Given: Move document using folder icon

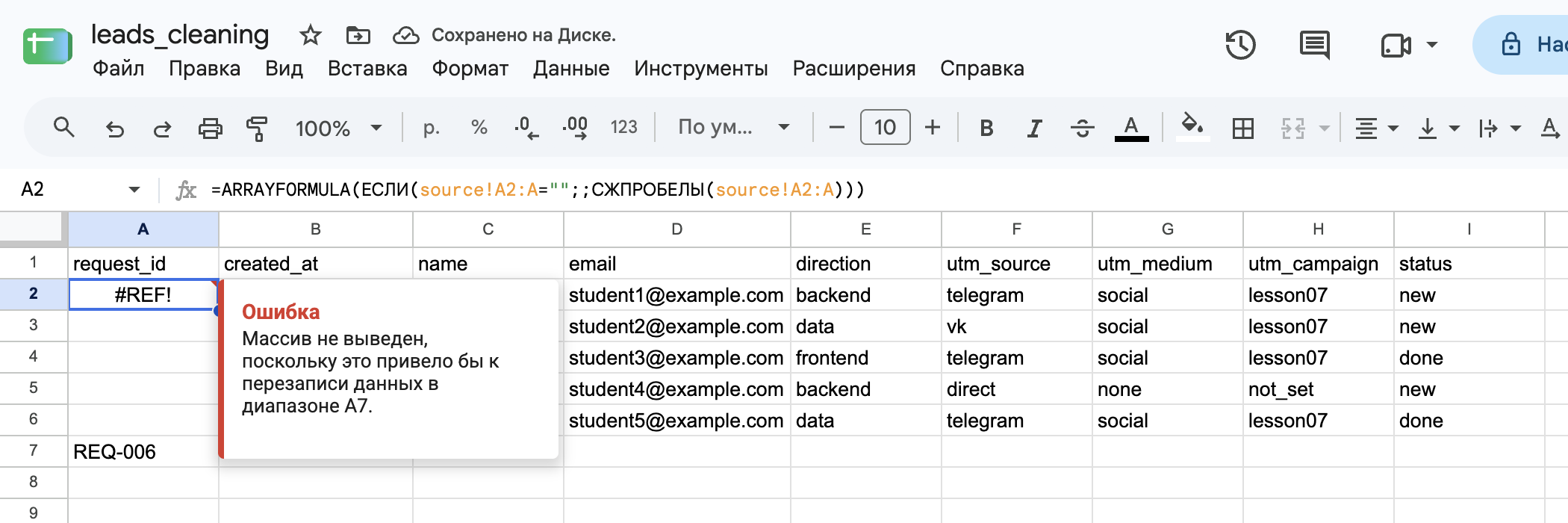Looking at the screenshot, I should click(358, 35).
